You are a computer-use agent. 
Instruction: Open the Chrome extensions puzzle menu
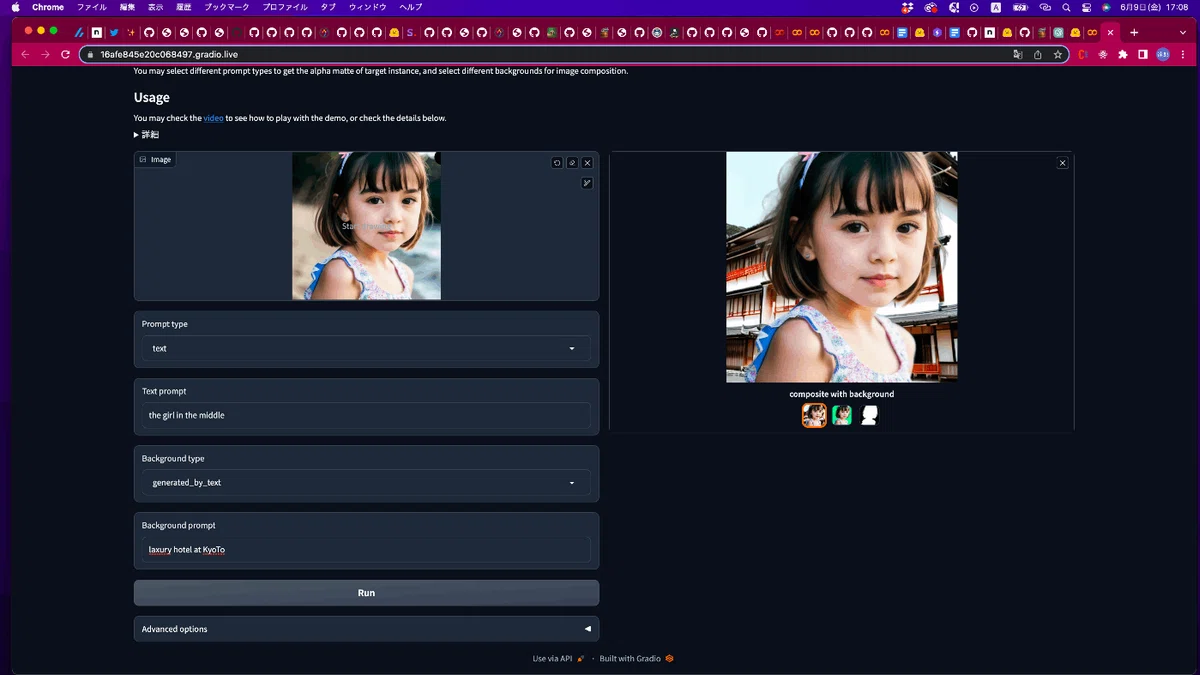(x=1123, y=54)
